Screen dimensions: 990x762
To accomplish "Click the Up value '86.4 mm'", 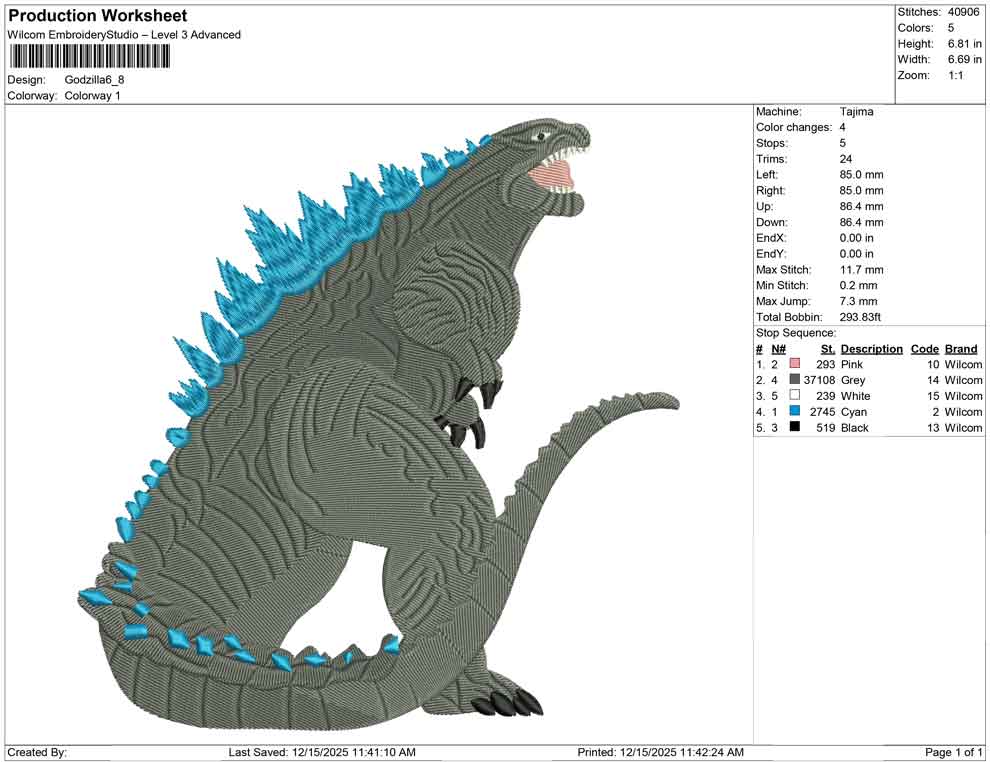I will [x=862, y=206].
